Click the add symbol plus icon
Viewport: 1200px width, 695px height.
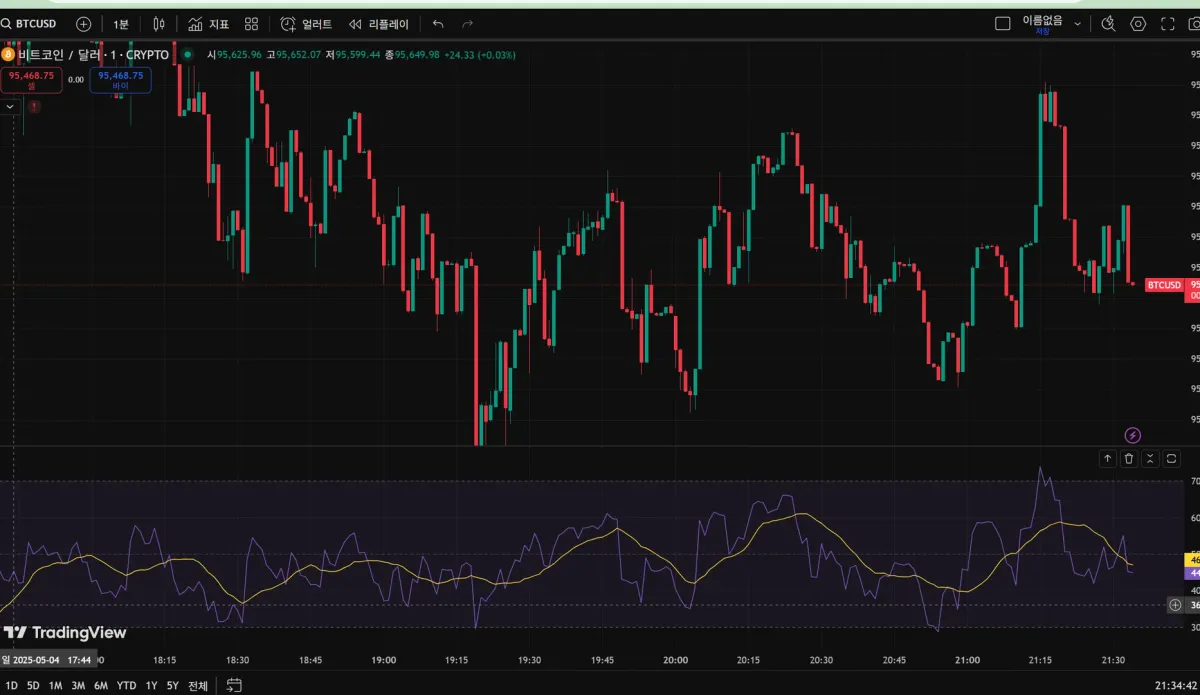83,23
